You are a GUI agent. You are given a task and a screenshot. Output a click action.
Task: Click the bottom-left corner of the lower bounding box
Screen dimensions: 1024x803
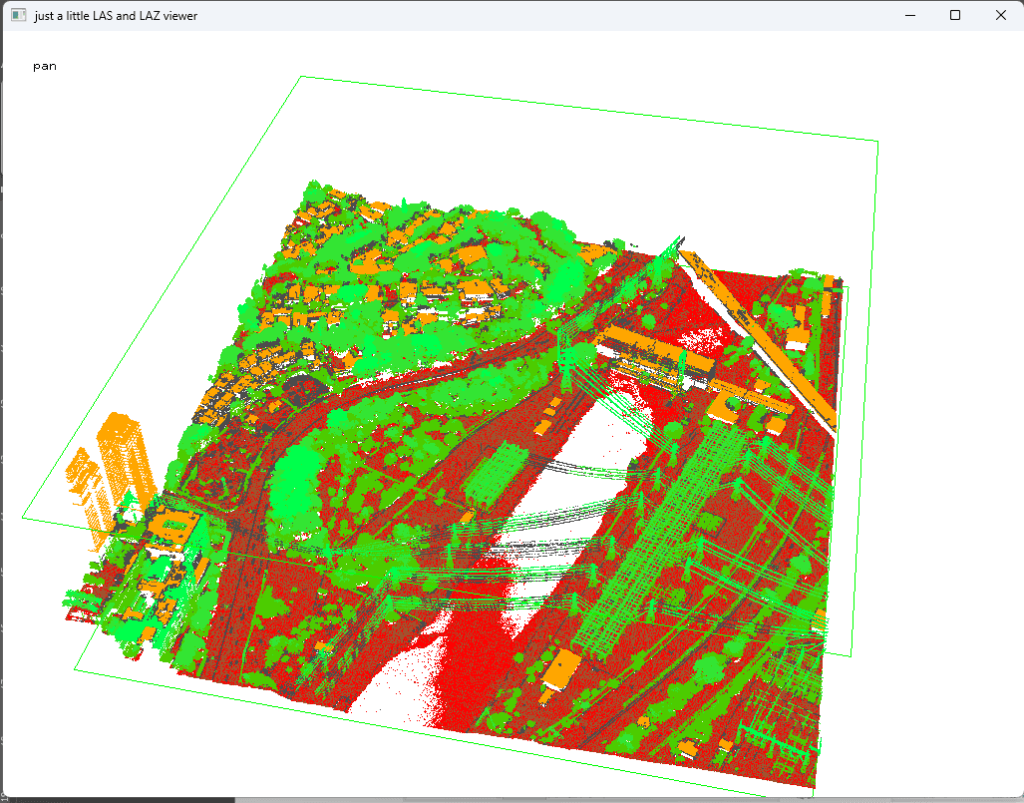pos(76,669)
